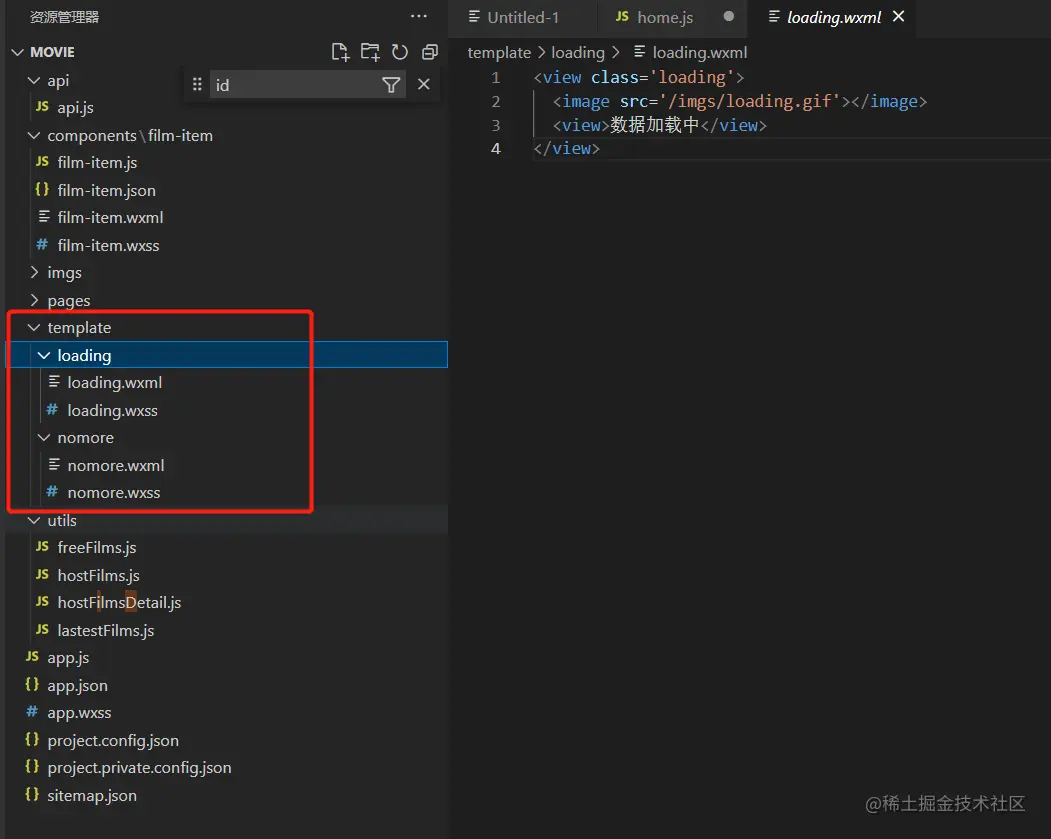The height and width of the screenshot is (839, 1051).
Task: Expand the imgs folder
Action: (34, 272)
